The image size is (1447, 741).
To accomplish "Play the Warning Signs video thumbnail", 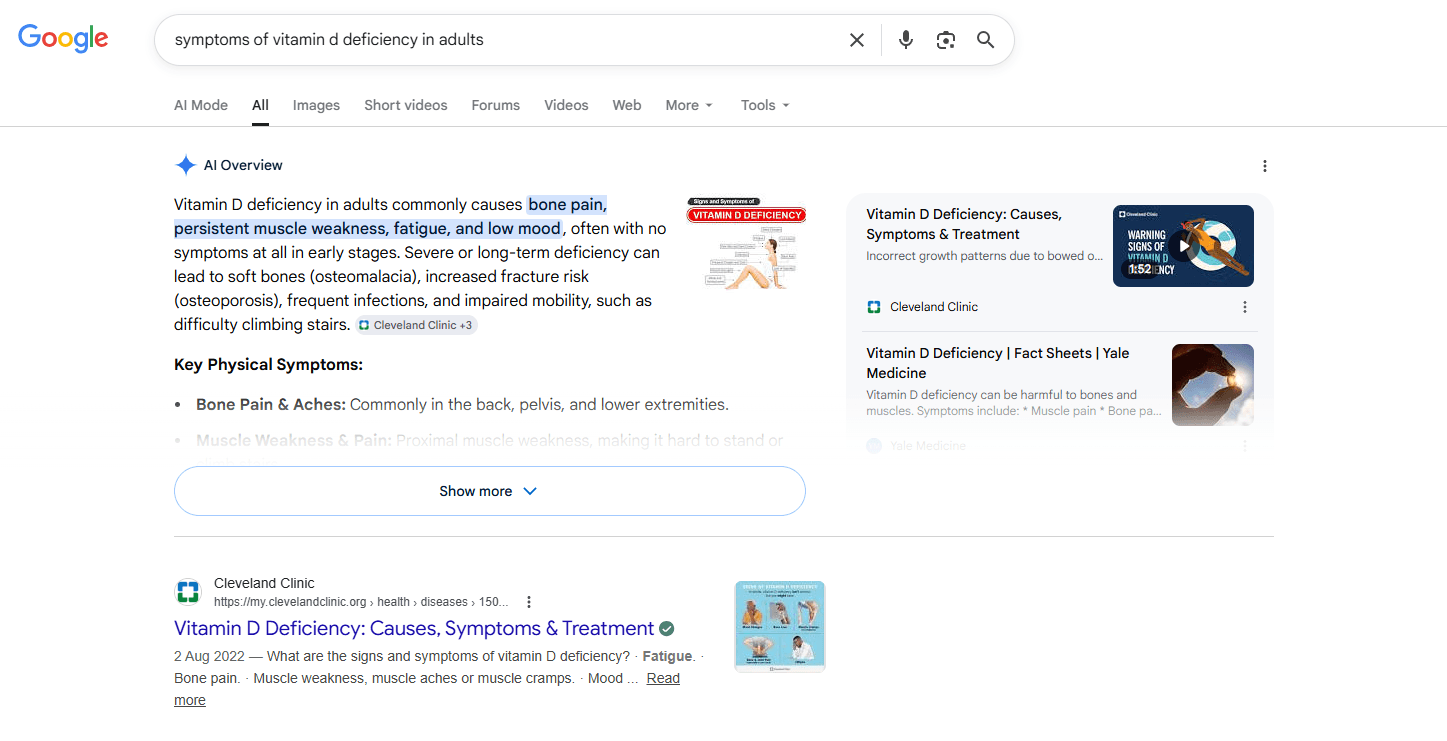I will tap(1183, 246).
